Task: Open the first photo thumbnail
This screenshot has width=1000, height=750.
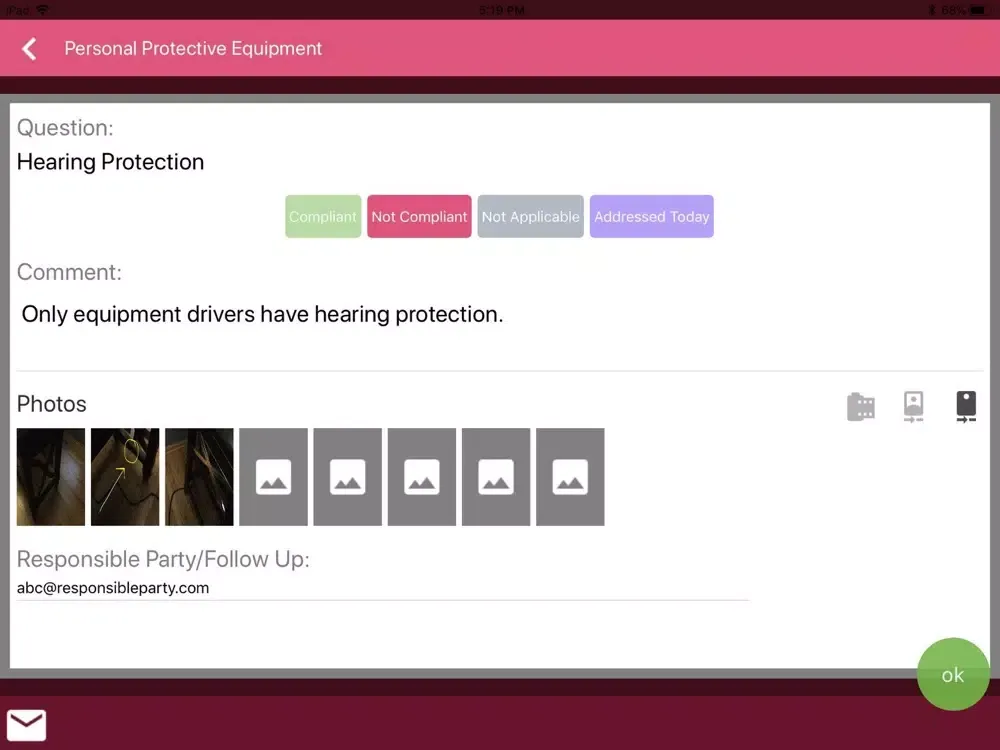Action: (x=51, y=477)
